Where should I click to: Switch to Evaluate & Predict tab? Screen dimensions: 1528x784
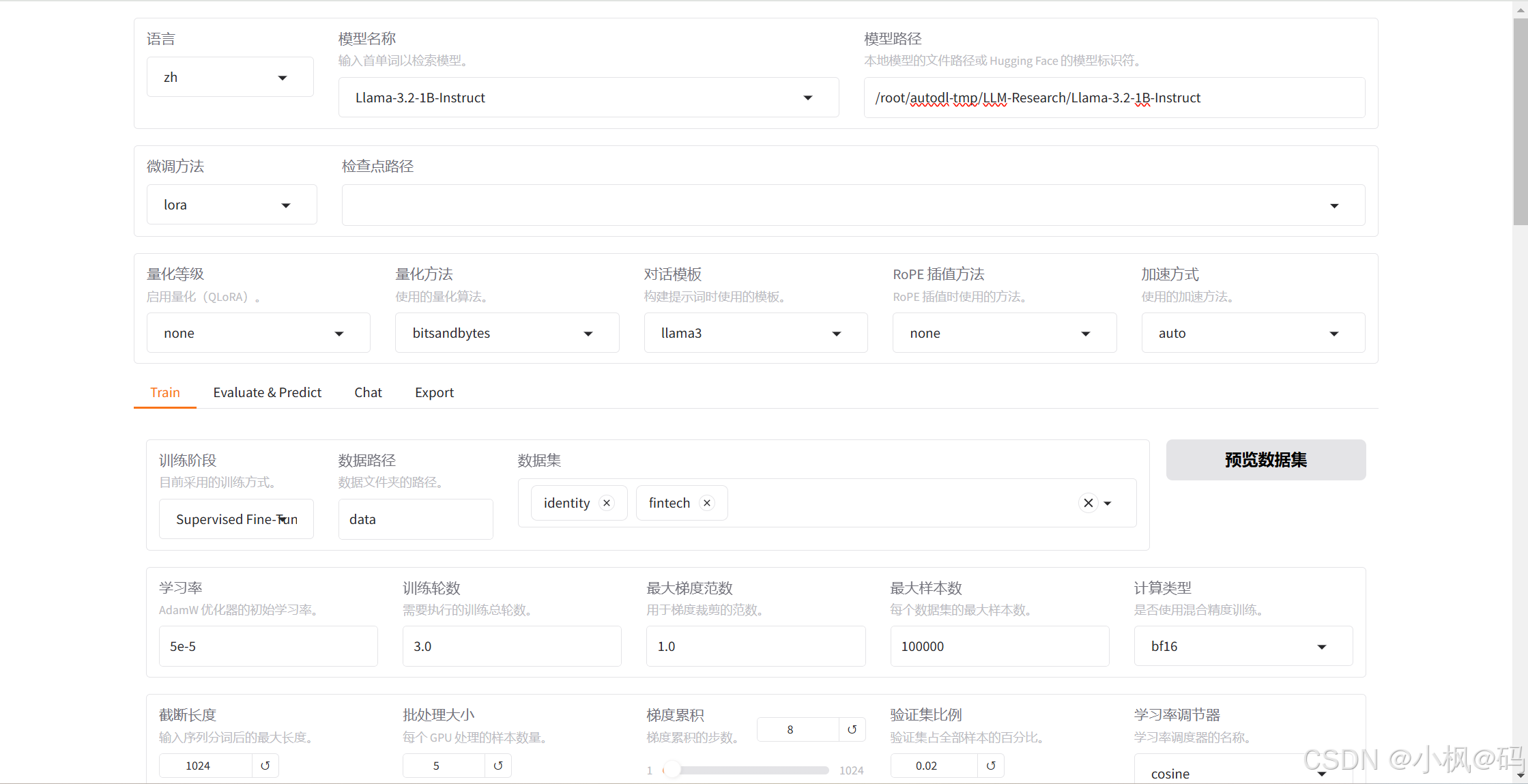[267, 392]
